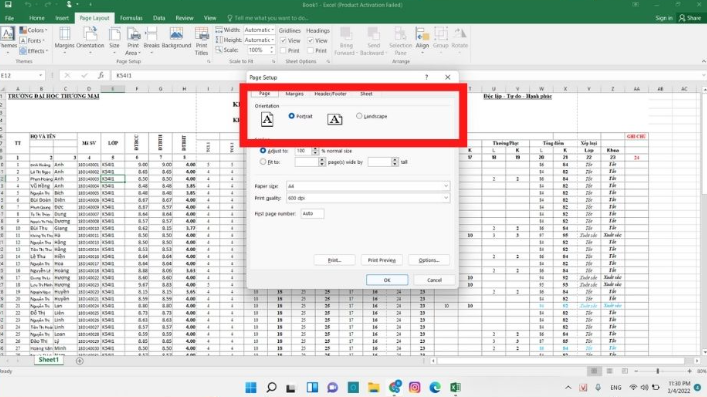Click the zoom in plus button
Viewport: 707px width, 397px height.
pyautogui.click(x=689, y=371)
